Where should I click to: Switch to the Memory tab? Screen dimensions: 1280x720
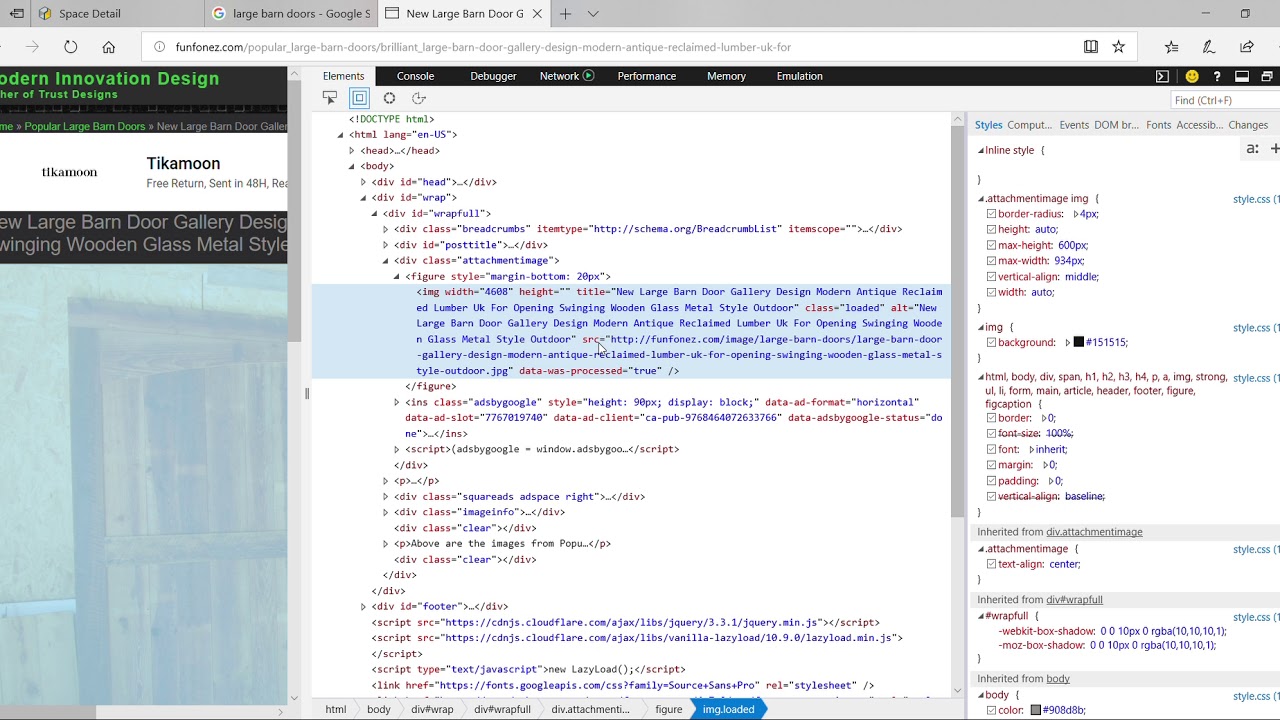(x=726, y=76)
